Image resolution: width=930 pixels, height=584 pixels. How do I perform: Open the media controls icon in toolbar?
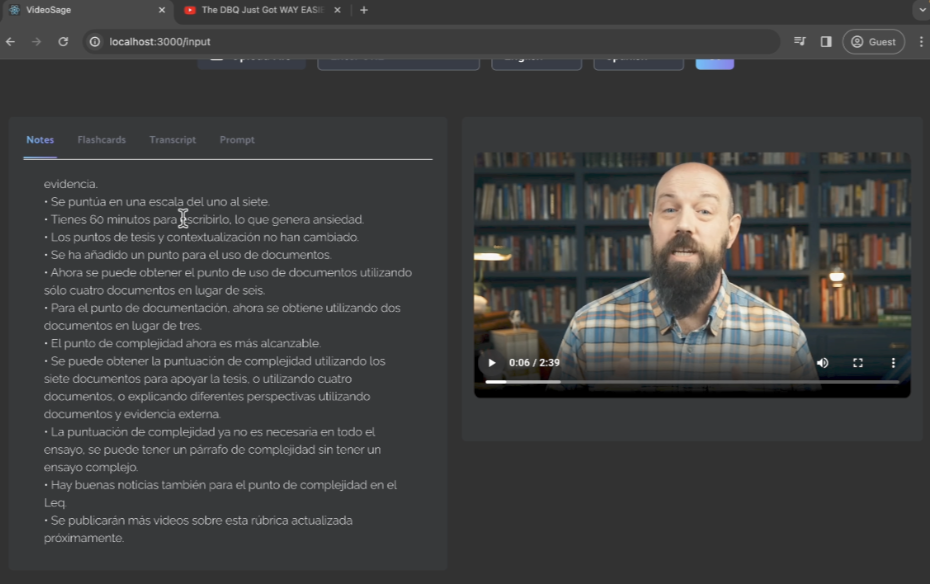(x=800, y=42)
